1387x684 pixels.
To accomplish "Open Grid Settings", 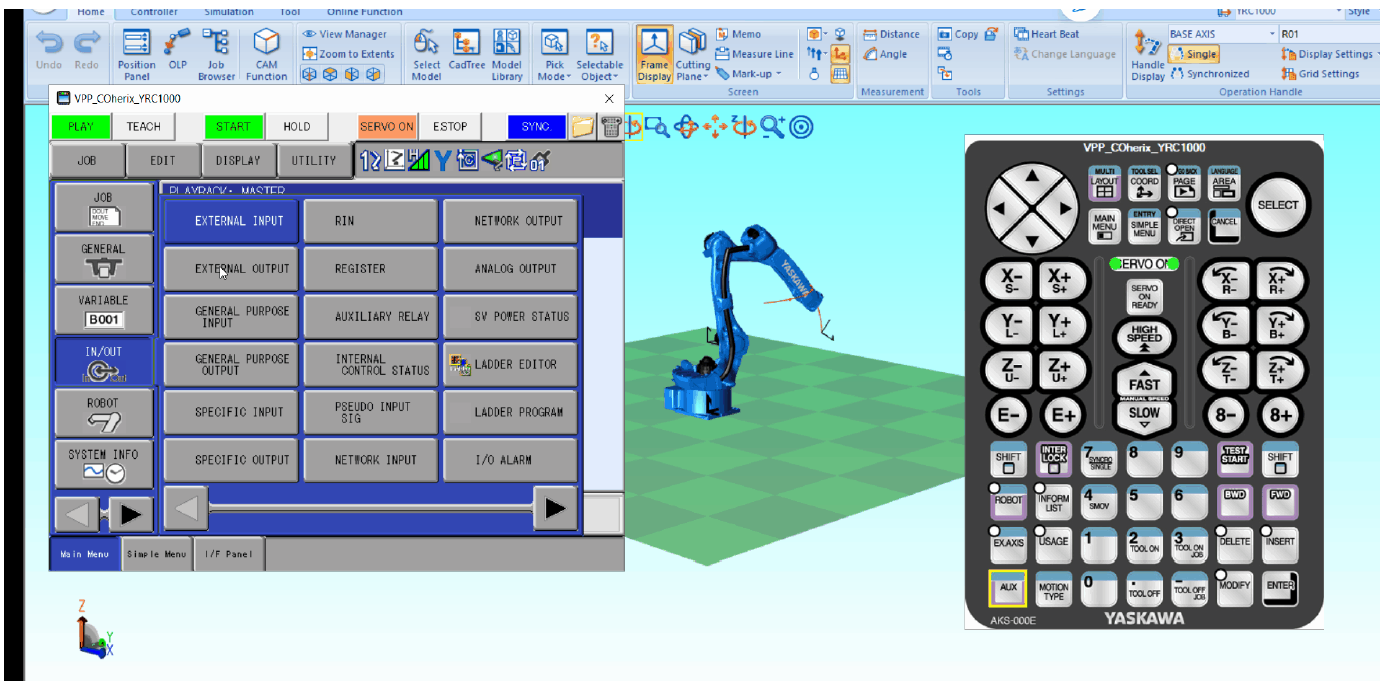I will 1320,73.
